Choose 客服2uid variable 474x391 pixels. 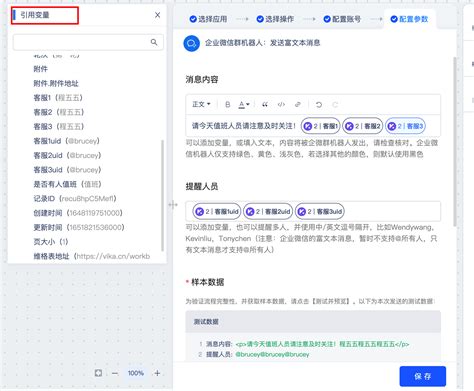pos(67,155)
